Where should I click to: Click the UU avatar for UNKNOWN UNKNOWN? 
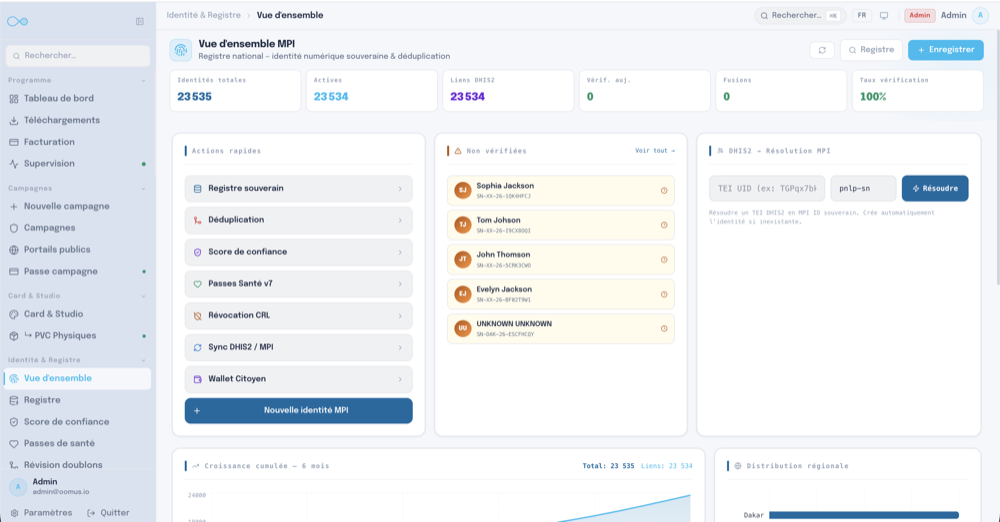tap(462, 328)
